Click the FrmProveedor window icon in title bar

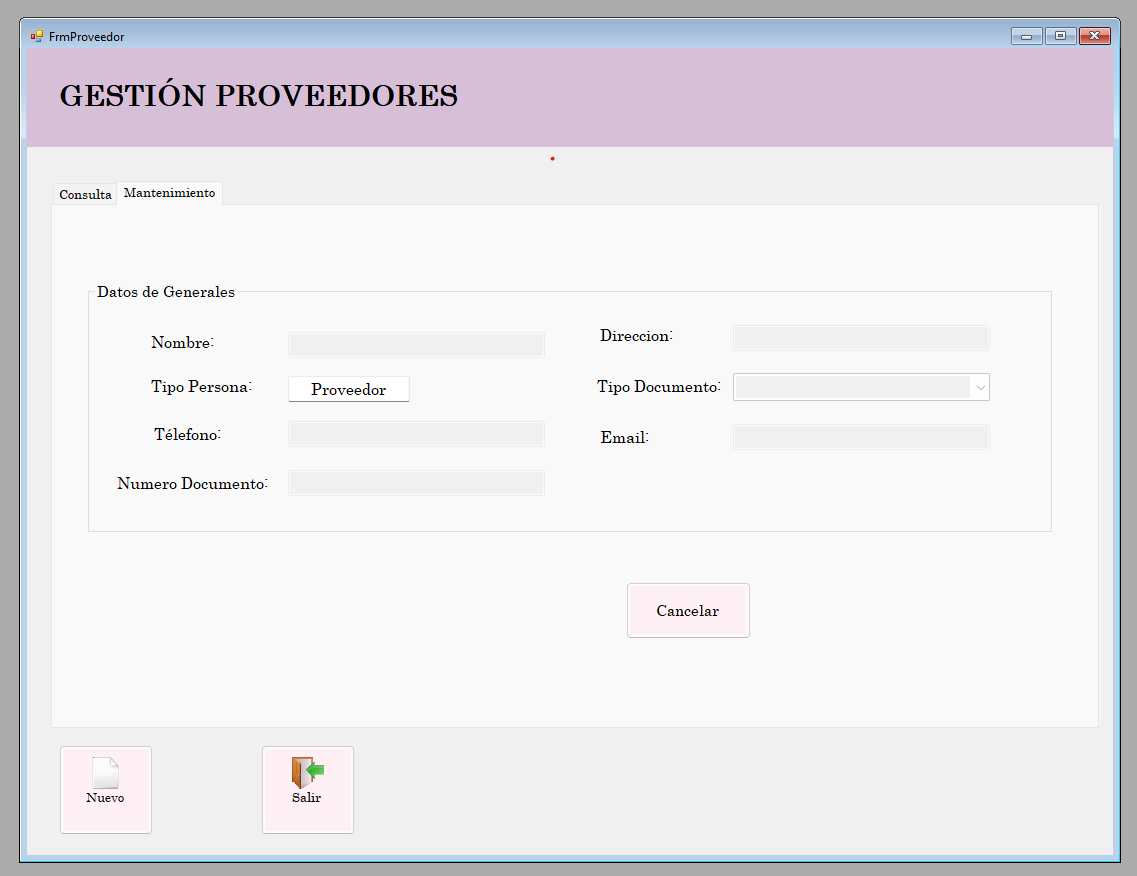tap(37, 36)
